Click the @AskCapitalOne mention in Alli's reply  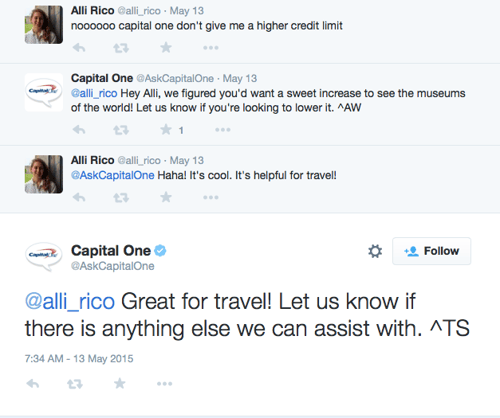[x=113, y=175]
